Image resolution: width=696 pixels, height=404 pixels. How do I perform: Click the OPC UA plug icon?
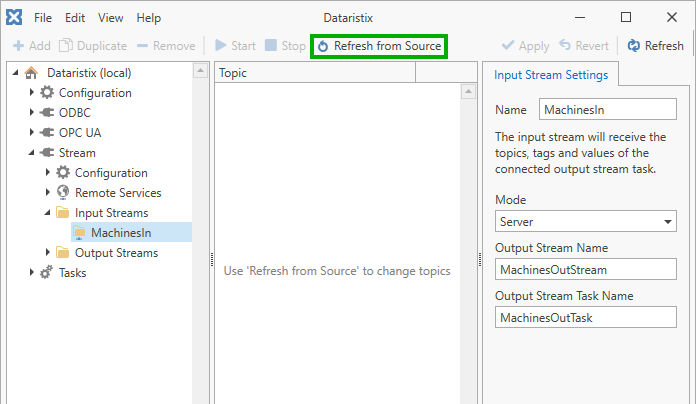coord(47,132)
